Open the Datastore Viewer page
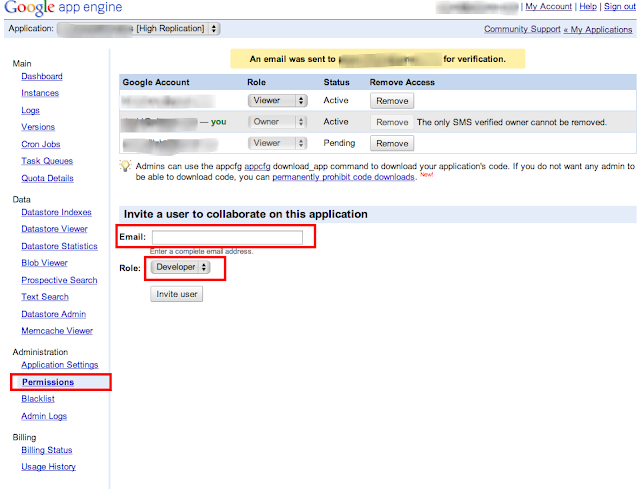The width and height of the screenshot is (640, 489). coord(54,229)
